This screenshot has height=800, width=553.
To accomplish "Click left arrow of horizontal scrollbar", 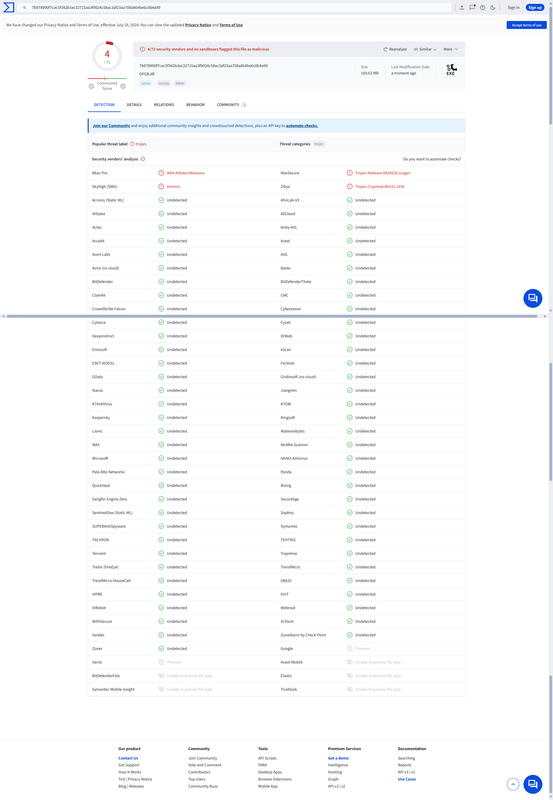I will click(x=4, y=316).
